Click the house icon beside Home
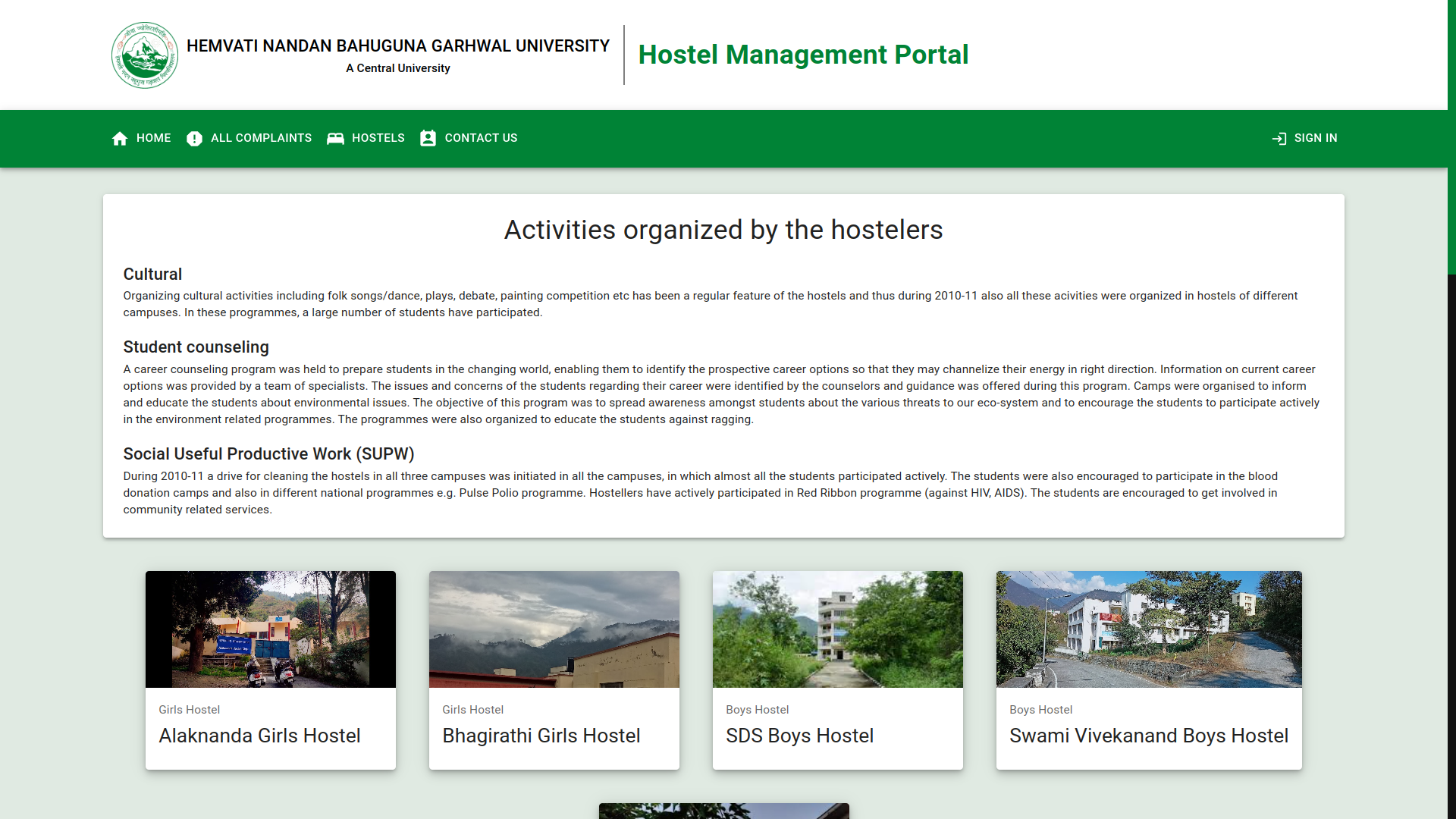The image size is (1456, 819). 120,138
